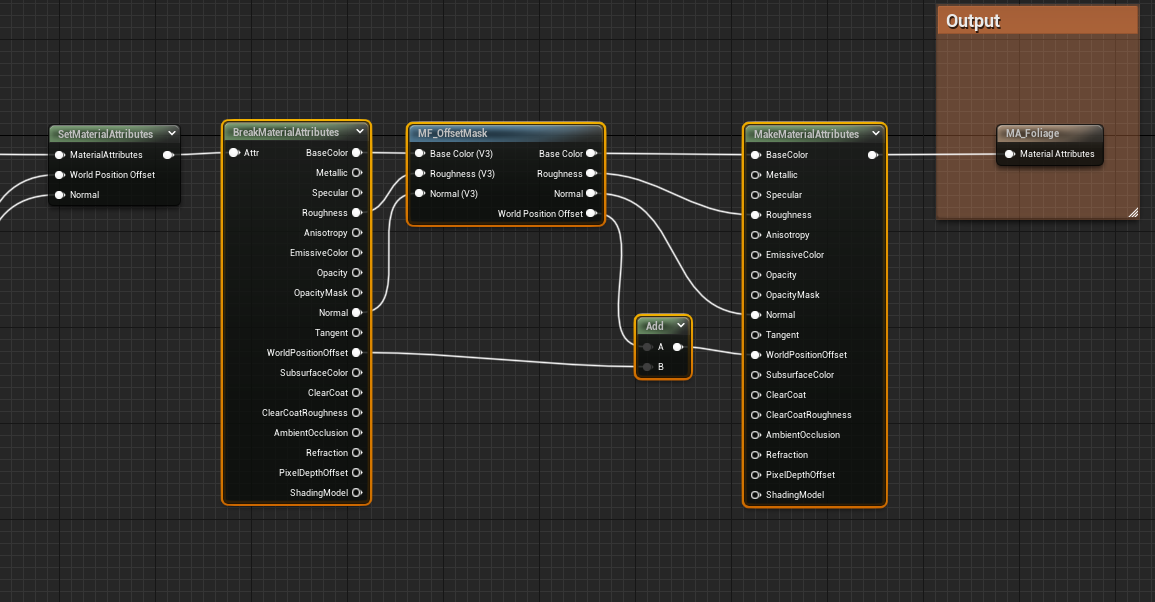Click SetMaterialAttributes MaterialAttributes input pin
This screenshot has width=1155, height=602.
(x=60, y=155)
